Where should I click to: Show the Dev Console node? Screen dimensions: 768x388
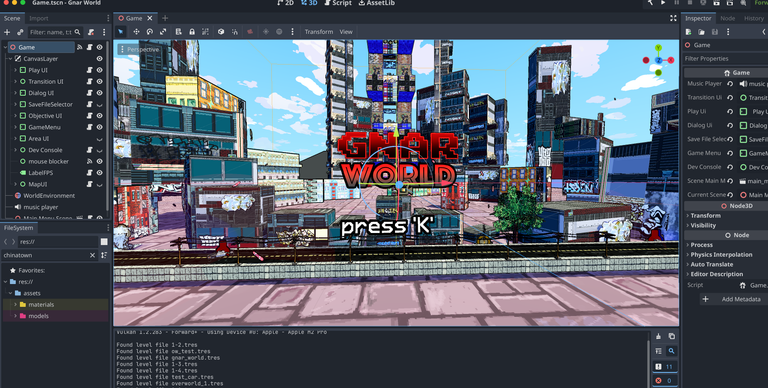[x=99, y=150]
